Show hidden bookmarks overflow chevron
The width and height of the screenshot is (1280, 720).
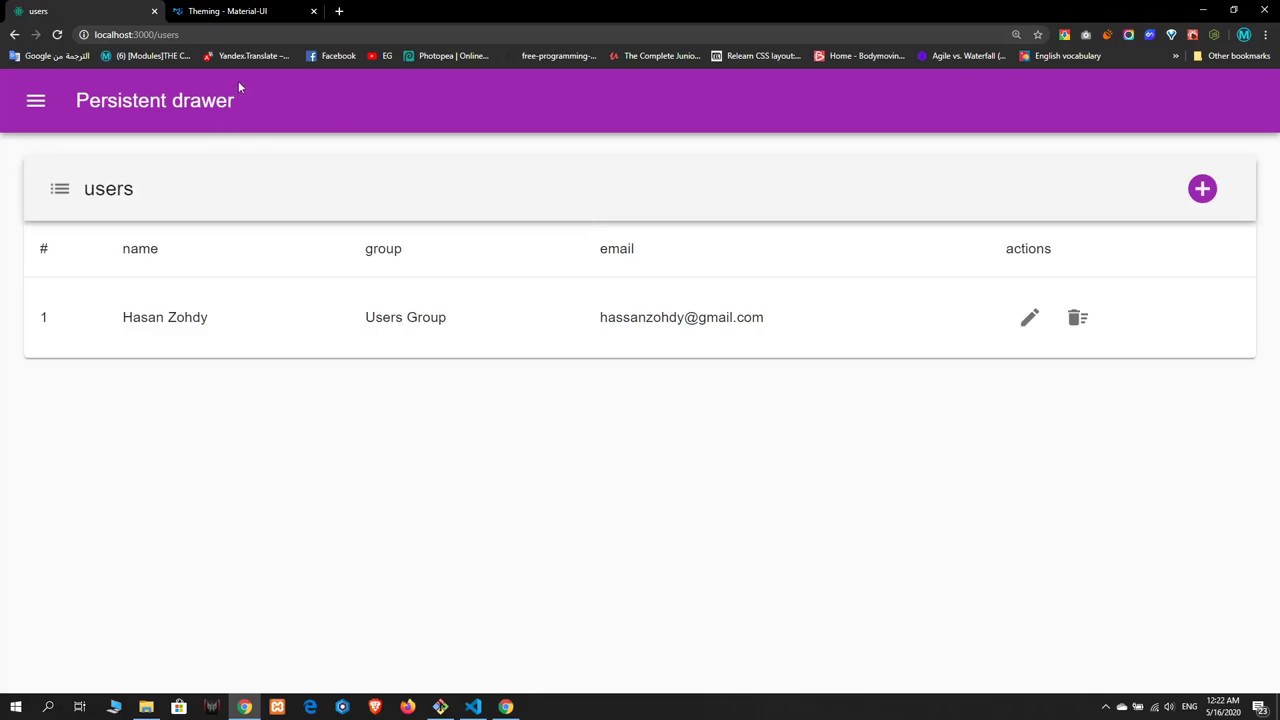point(1176,56)
